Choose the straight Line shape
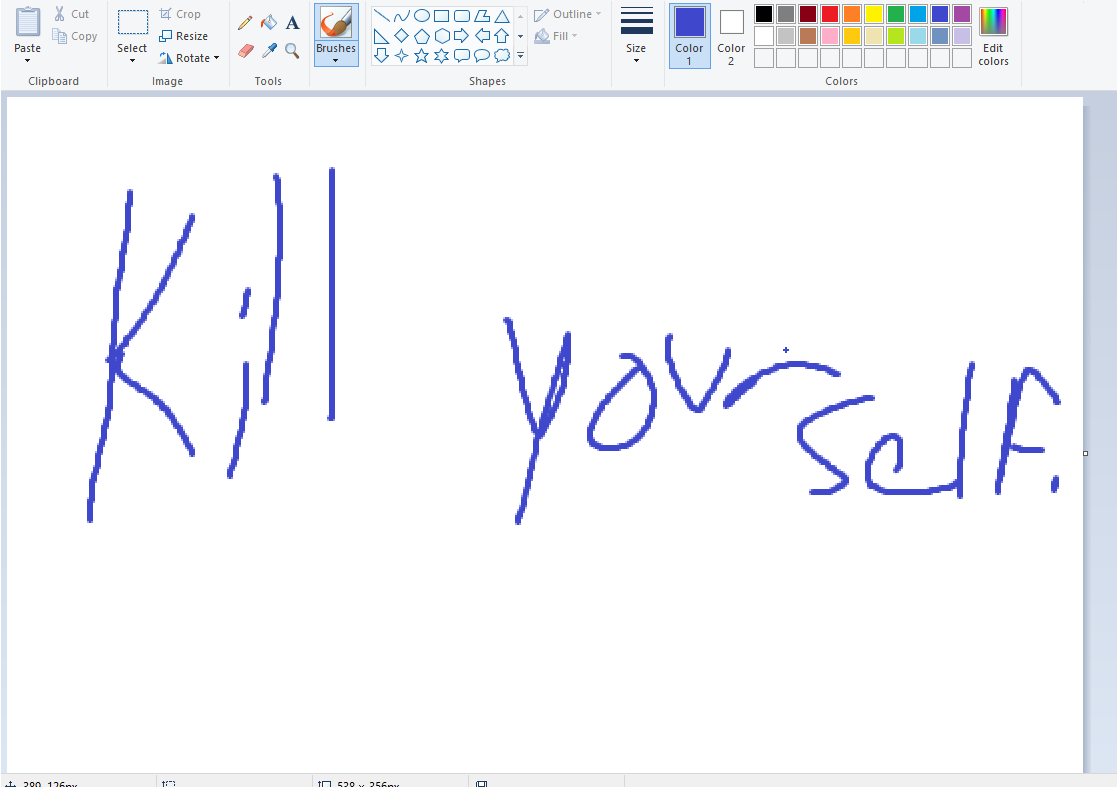 click(381, 16)
